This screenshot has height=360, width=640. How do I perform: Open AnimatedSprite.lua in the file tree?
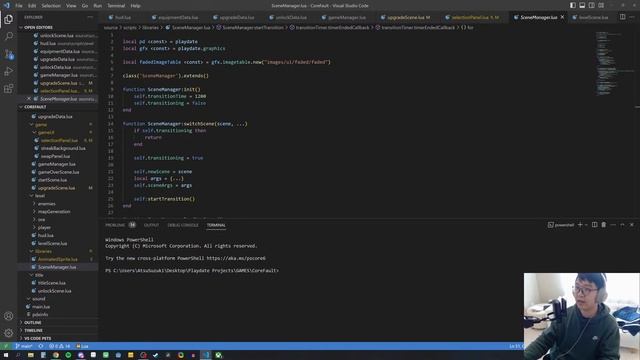point(58,259)
